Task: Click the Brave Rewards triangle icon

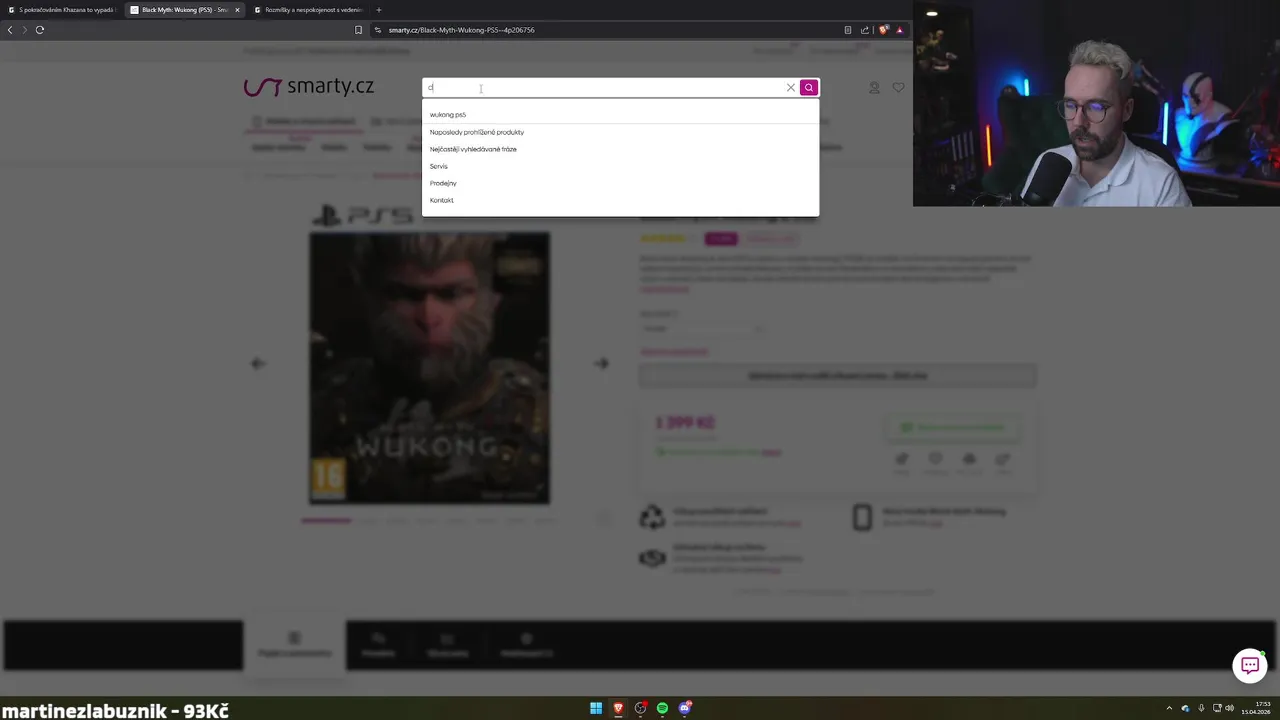Action: pyautogui.click(x=899, y=30)
